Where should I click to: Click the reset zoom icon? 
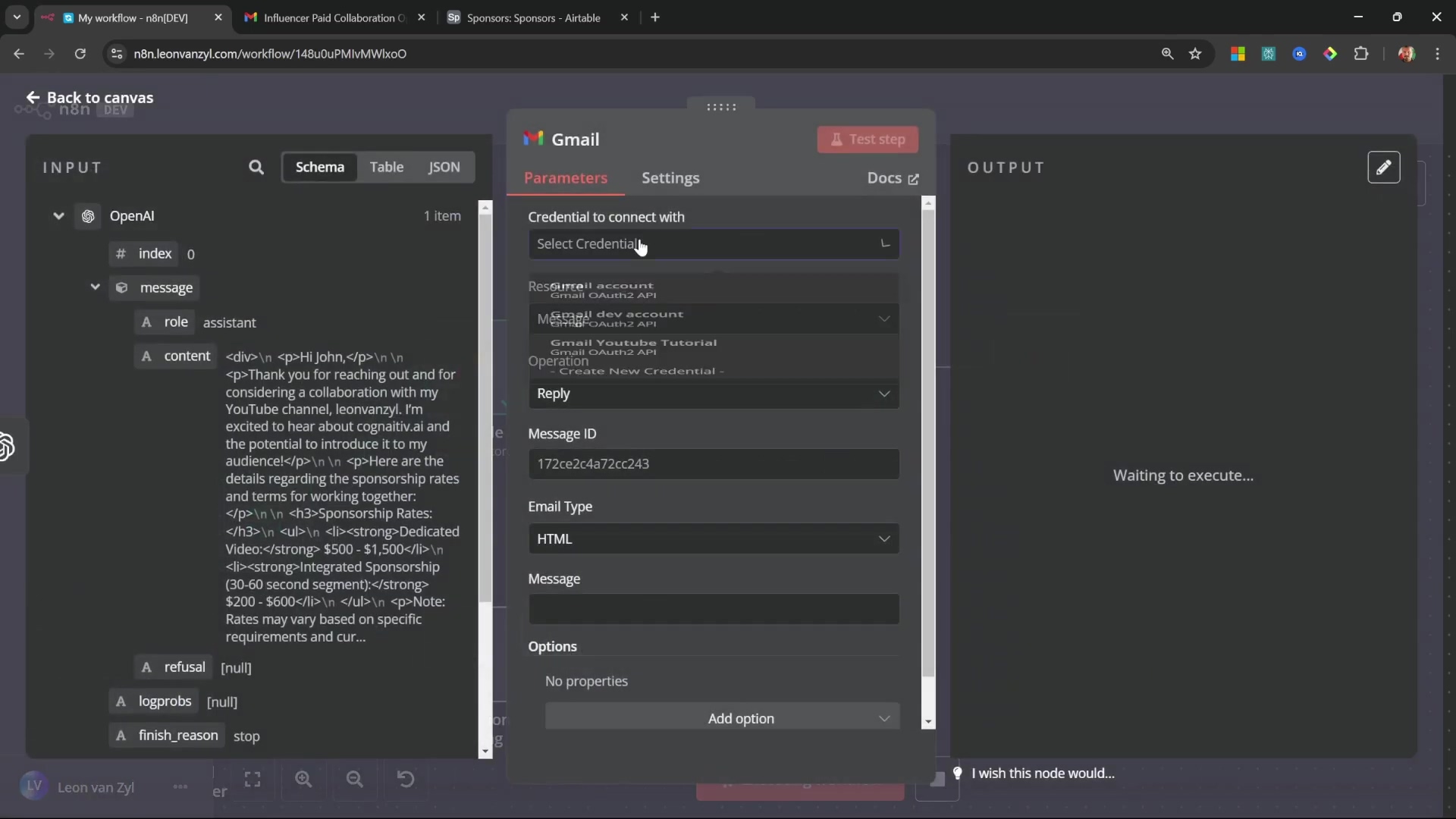tap(406, 780)
